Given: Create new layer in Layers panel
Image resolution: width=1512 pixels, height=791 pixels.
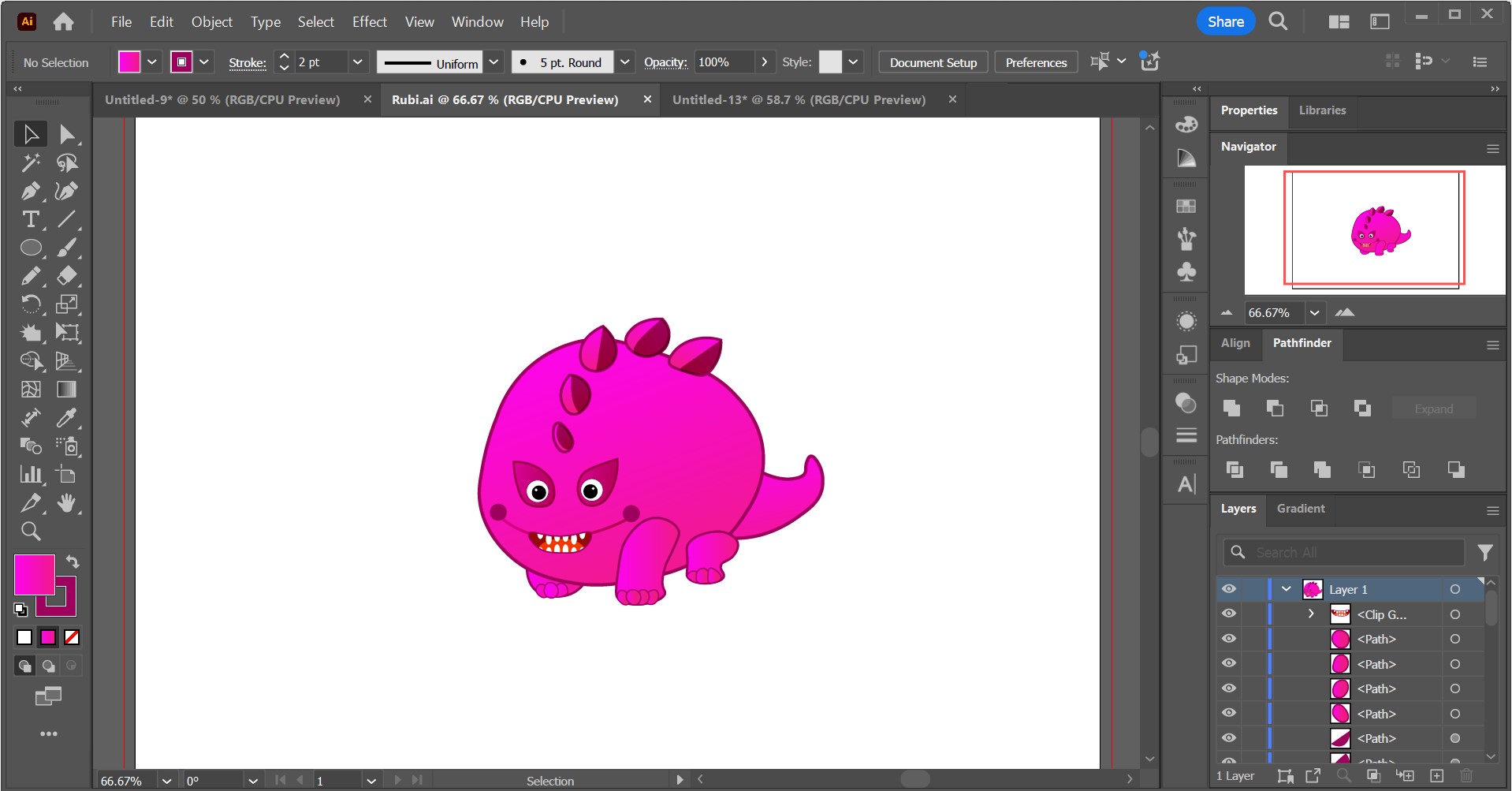Looking at the screenshot, I should tap(1437, 776).
